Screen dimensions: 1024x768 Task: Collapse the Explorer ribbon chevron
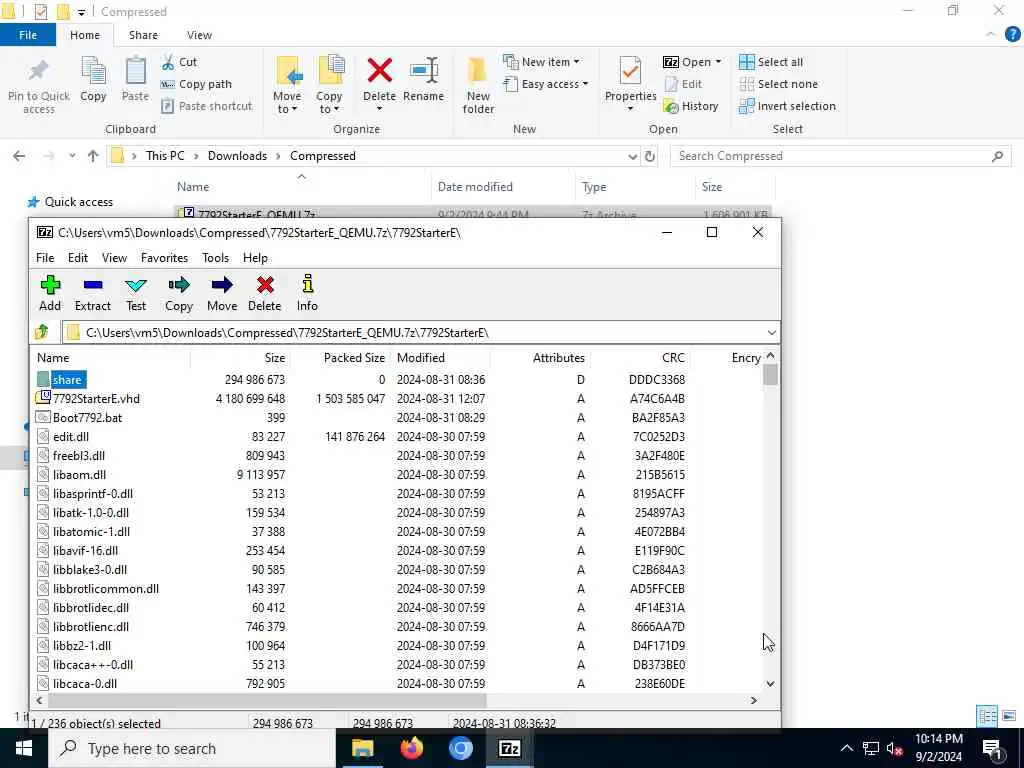(991, 35)
